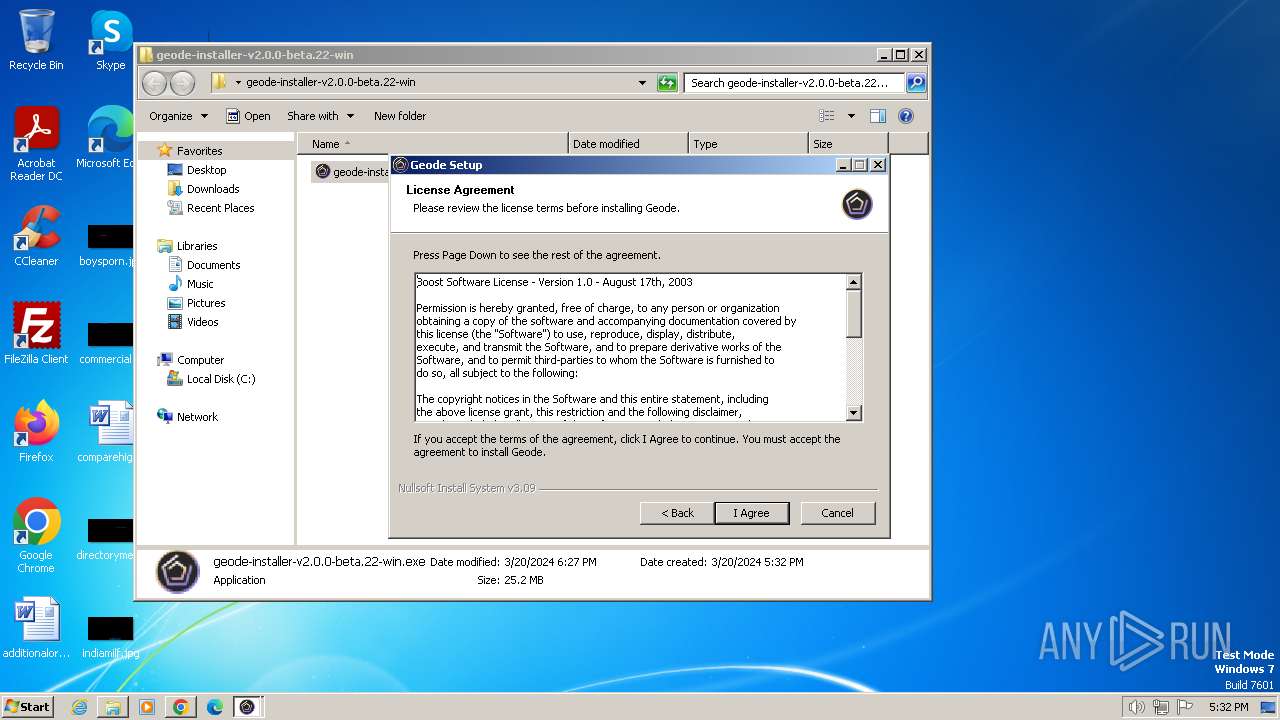Open the Share with dropdown

[x=320, y=116]
